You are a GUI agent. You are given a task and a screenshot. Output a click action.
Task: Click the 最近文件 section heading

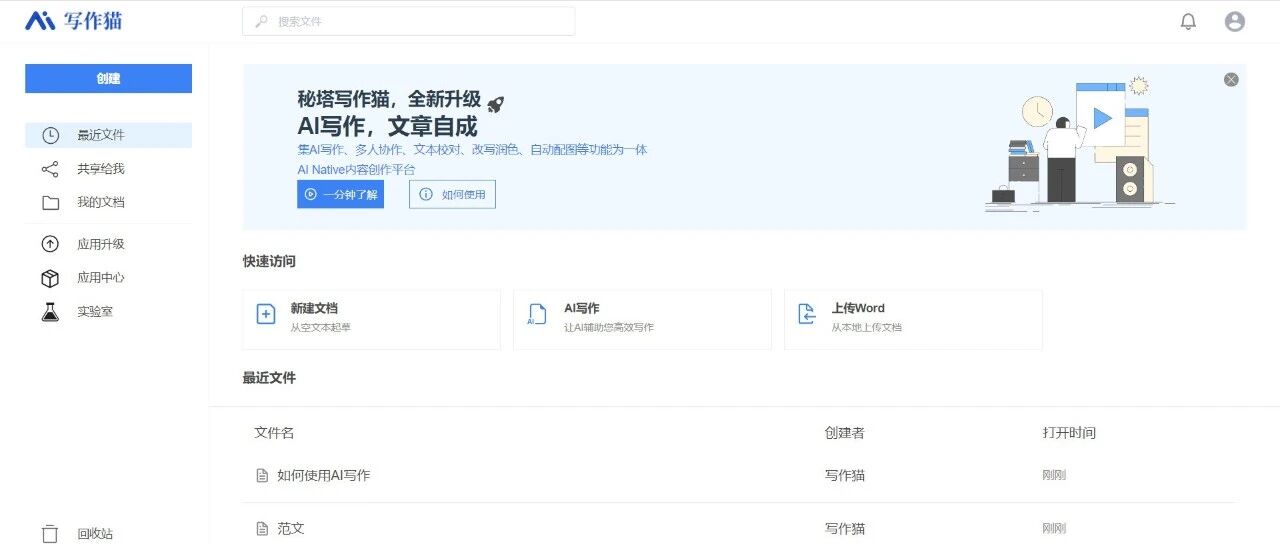point(269,378)
